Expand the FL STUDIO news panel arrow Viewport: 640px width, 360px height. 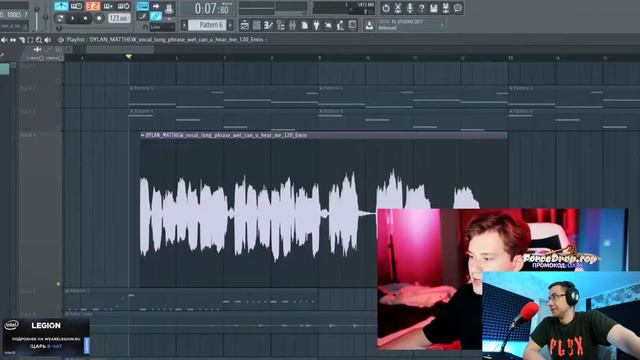(x=442, y=25)
